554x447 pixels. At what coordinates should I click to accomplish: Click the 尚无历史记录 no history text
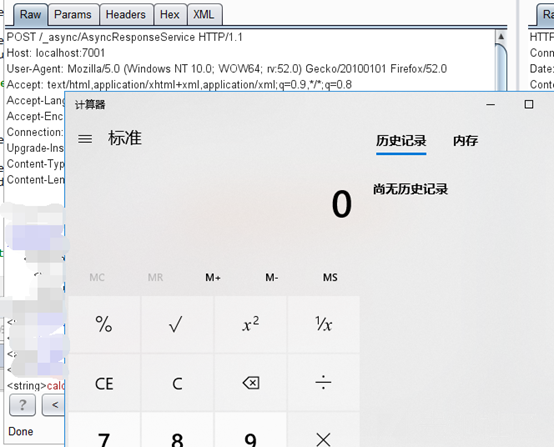pyautogui.click(x=411, y=189)
